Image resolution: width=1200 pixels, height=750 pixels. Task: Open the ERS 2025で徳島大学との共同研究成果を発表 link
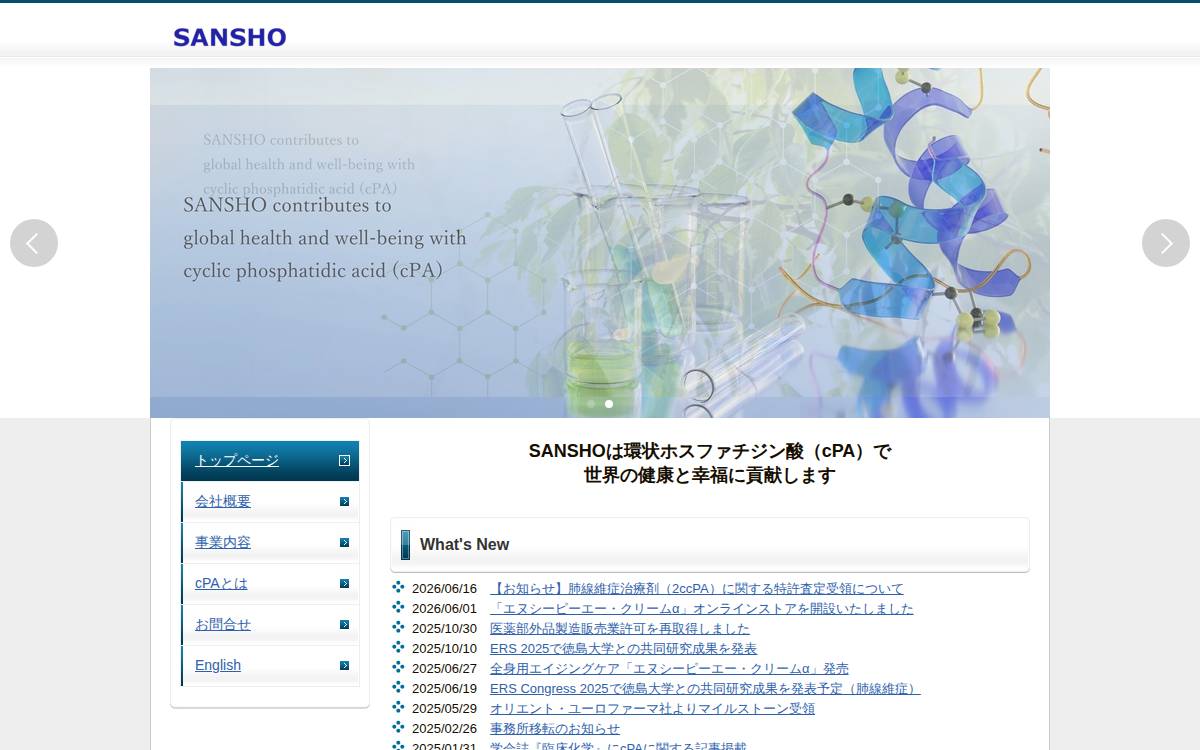624,649
